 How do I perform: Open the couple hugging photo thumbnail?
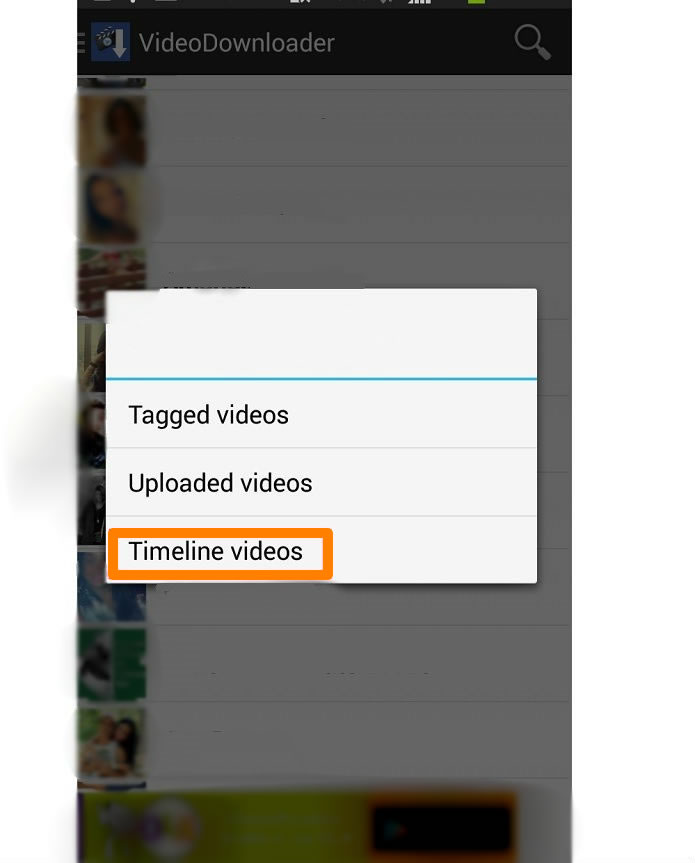pos(112,741)
